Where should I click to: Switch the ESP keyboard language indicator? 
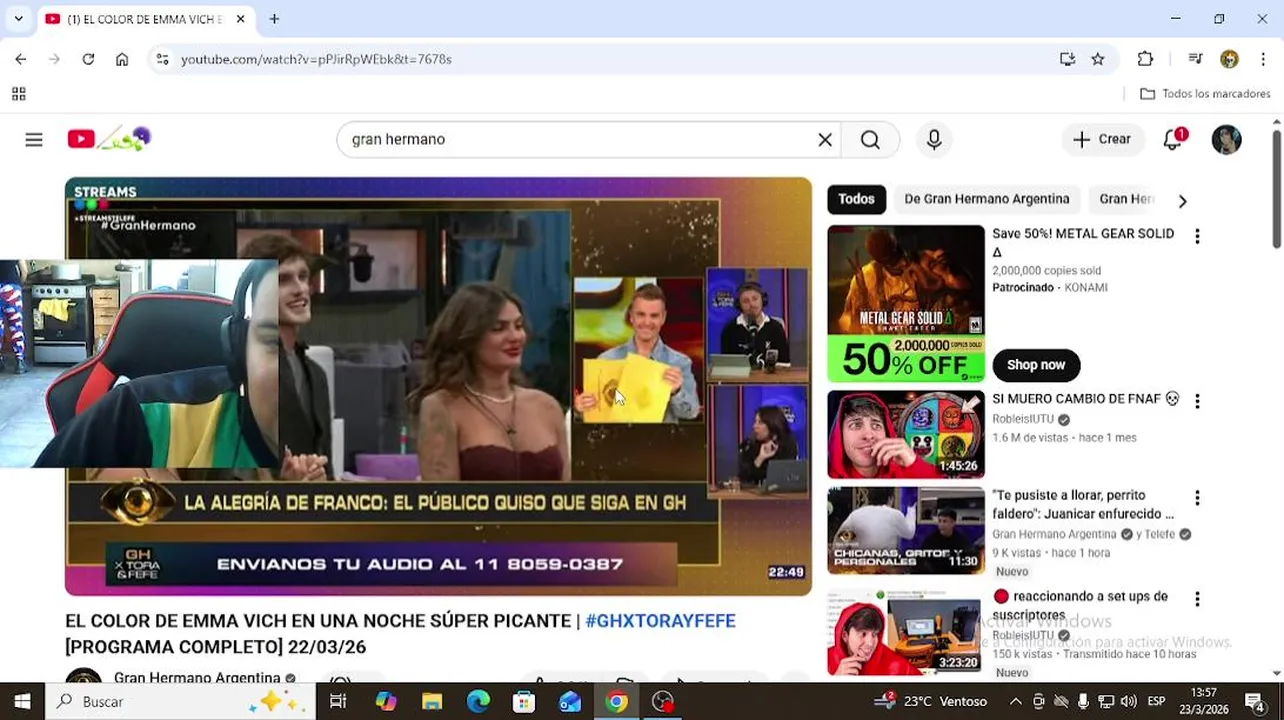coord(1156,702)
